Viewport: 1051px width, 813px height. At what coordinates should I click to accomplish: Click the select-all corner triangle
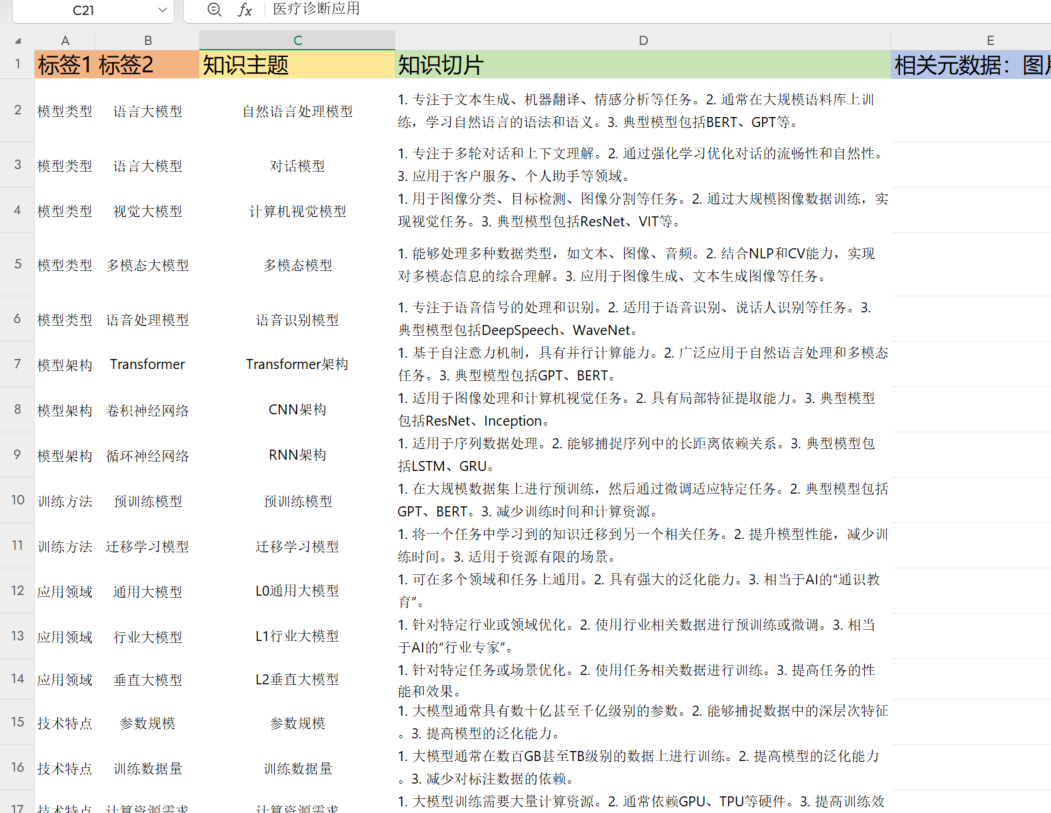click(17, 41)
